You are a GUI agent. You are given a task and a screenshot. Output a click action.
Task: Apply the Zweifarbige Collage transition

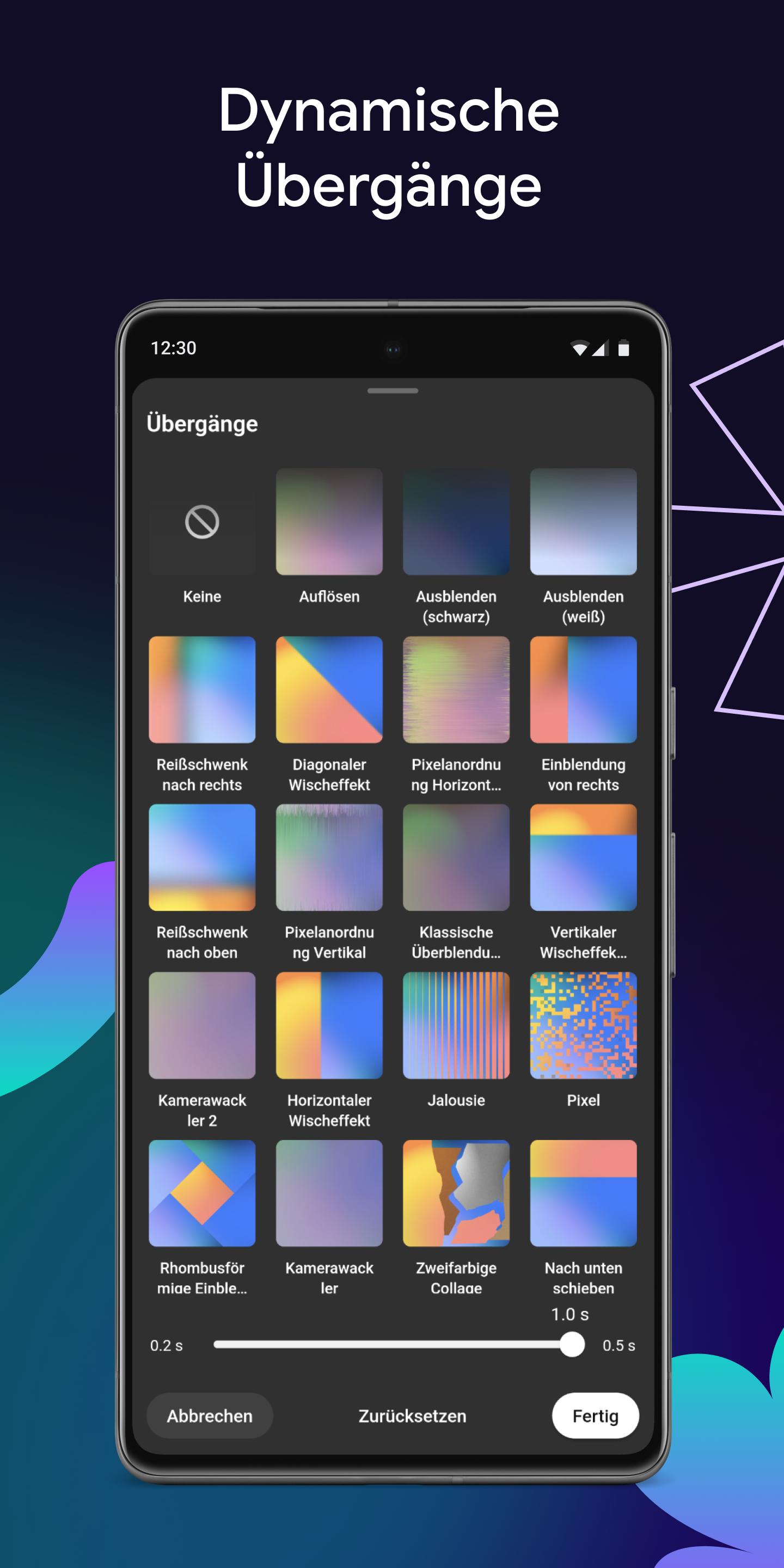pyautogui.click(x=457, y=1193)
